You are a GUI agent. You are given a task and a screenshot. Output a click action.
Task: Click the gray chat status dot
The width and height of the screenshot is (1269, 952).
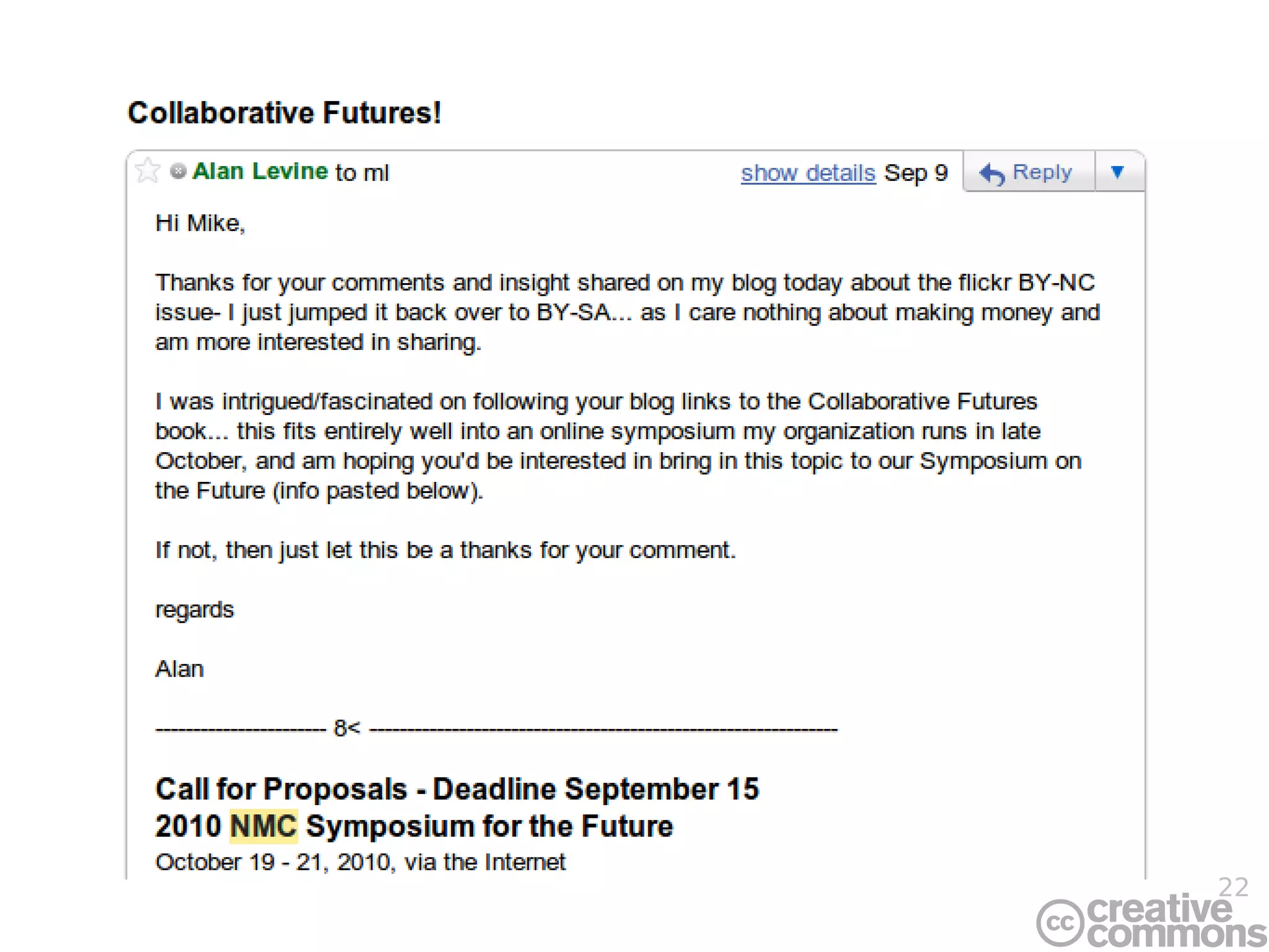coord(178,171)
